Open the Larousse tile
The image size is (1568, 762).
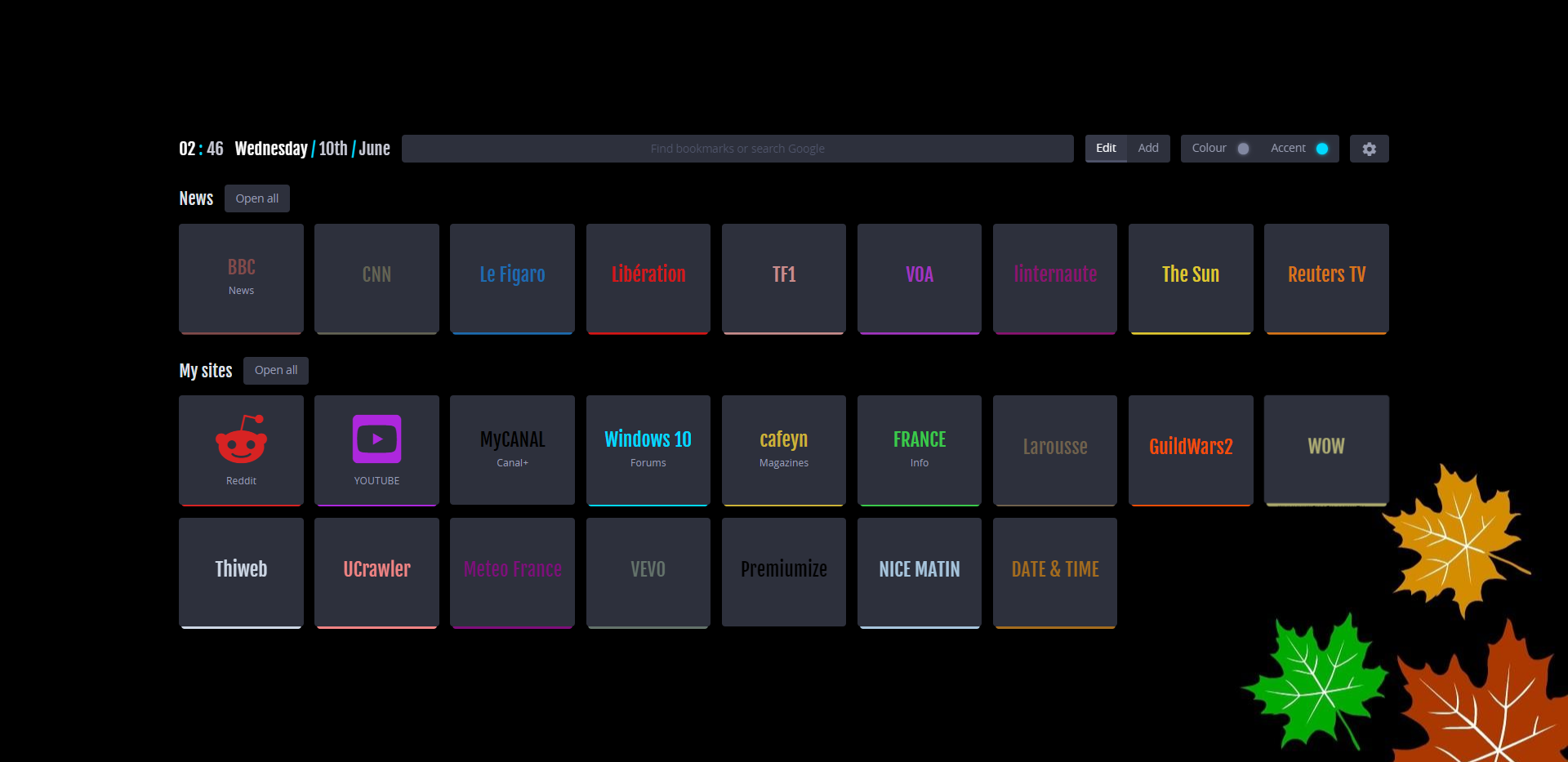1055,451
